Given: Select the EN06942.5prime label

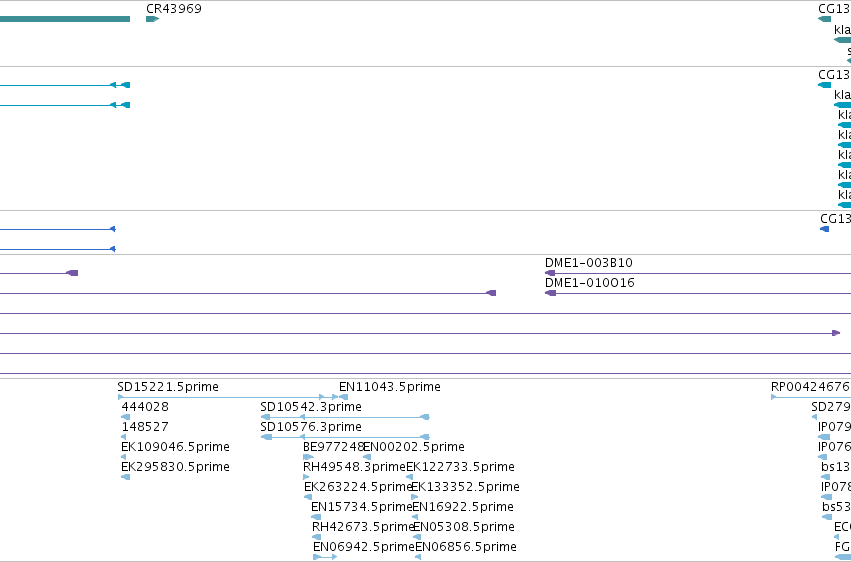Looking at the screenshot, I should [364, 547].
